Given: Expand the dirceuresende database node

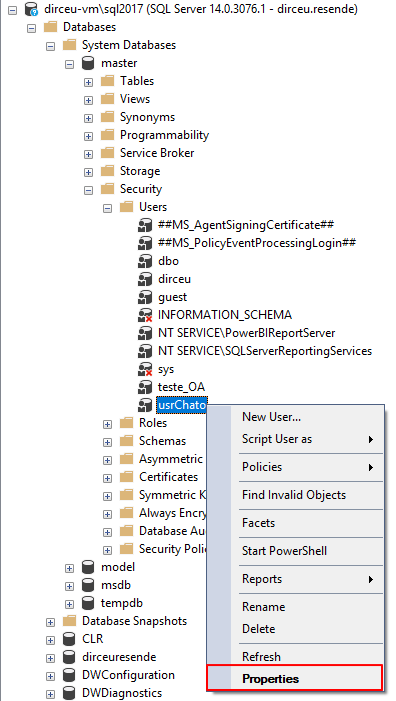Looking at the screenshot, I should [51, 658].
